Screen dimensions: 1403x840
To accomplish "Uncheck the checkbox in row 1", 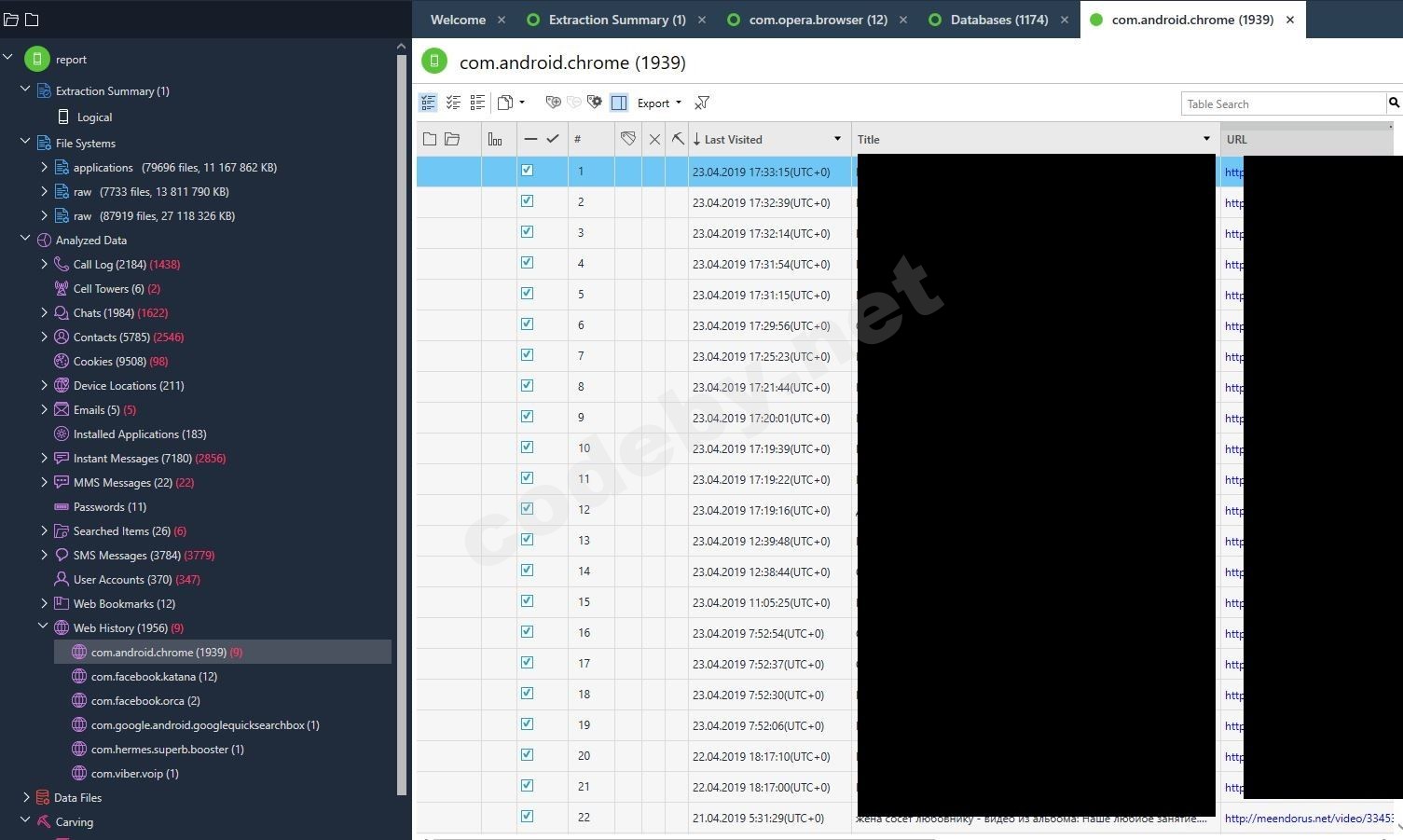I will [x=527, y=171].
